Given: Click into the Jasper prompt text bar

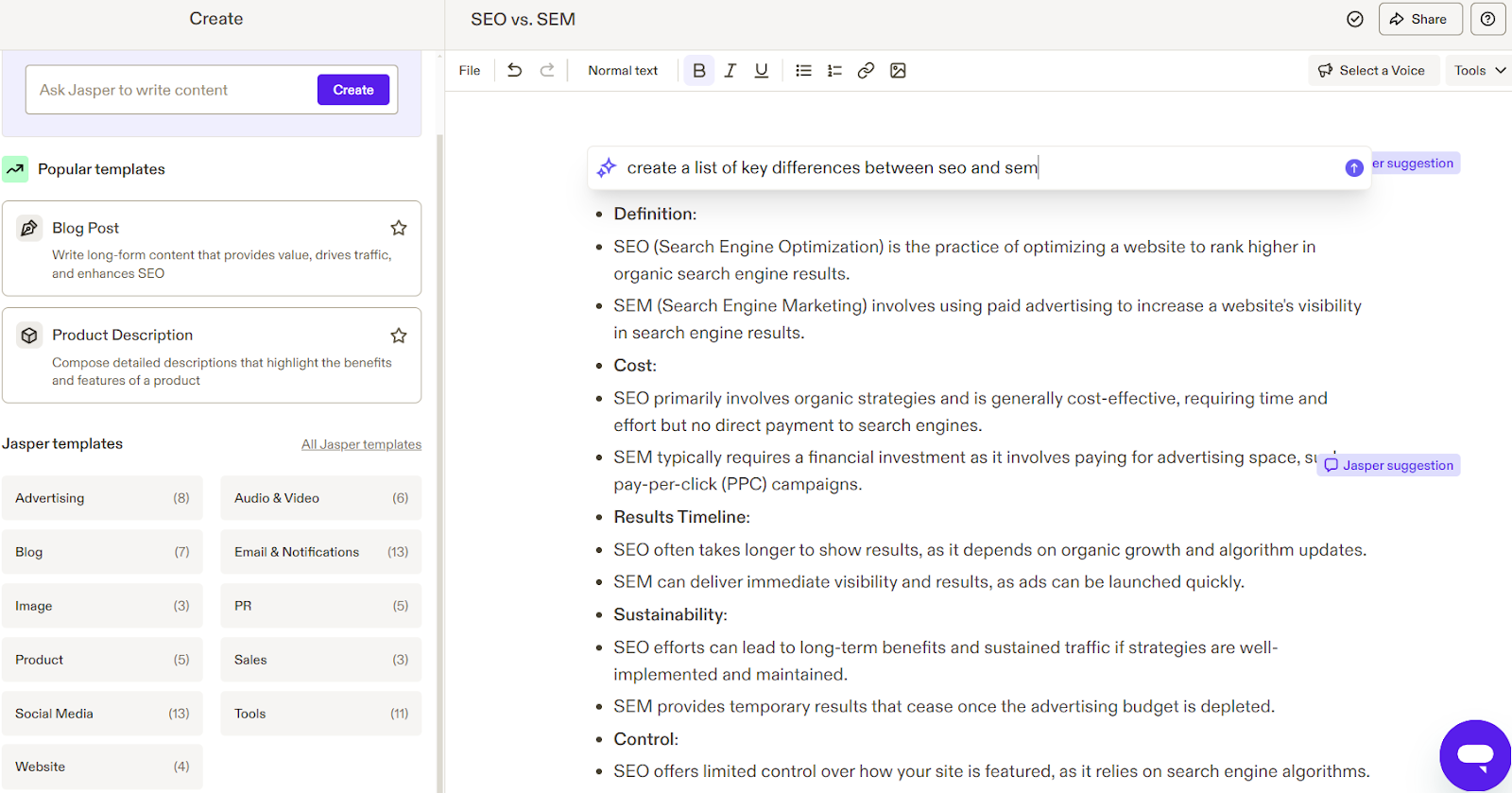Looking at the screenshot, I should (978, 167).
